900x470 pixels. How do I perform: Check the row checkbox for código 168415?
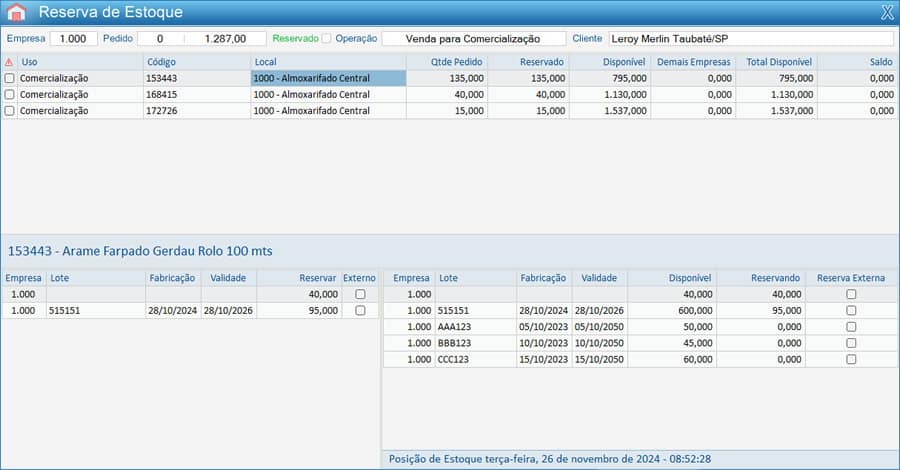9,94
